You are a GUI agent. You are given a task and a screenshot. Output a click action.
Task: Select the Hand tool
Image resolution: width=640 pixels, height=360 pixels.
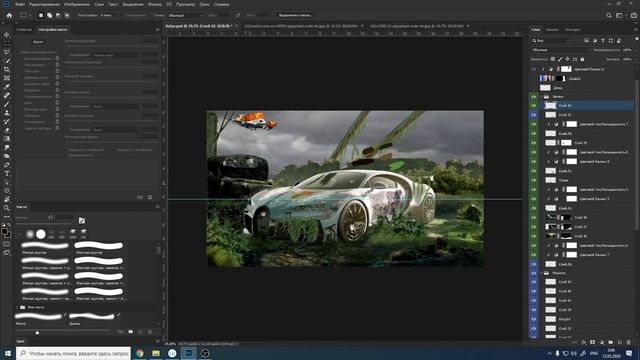point(7,199)
